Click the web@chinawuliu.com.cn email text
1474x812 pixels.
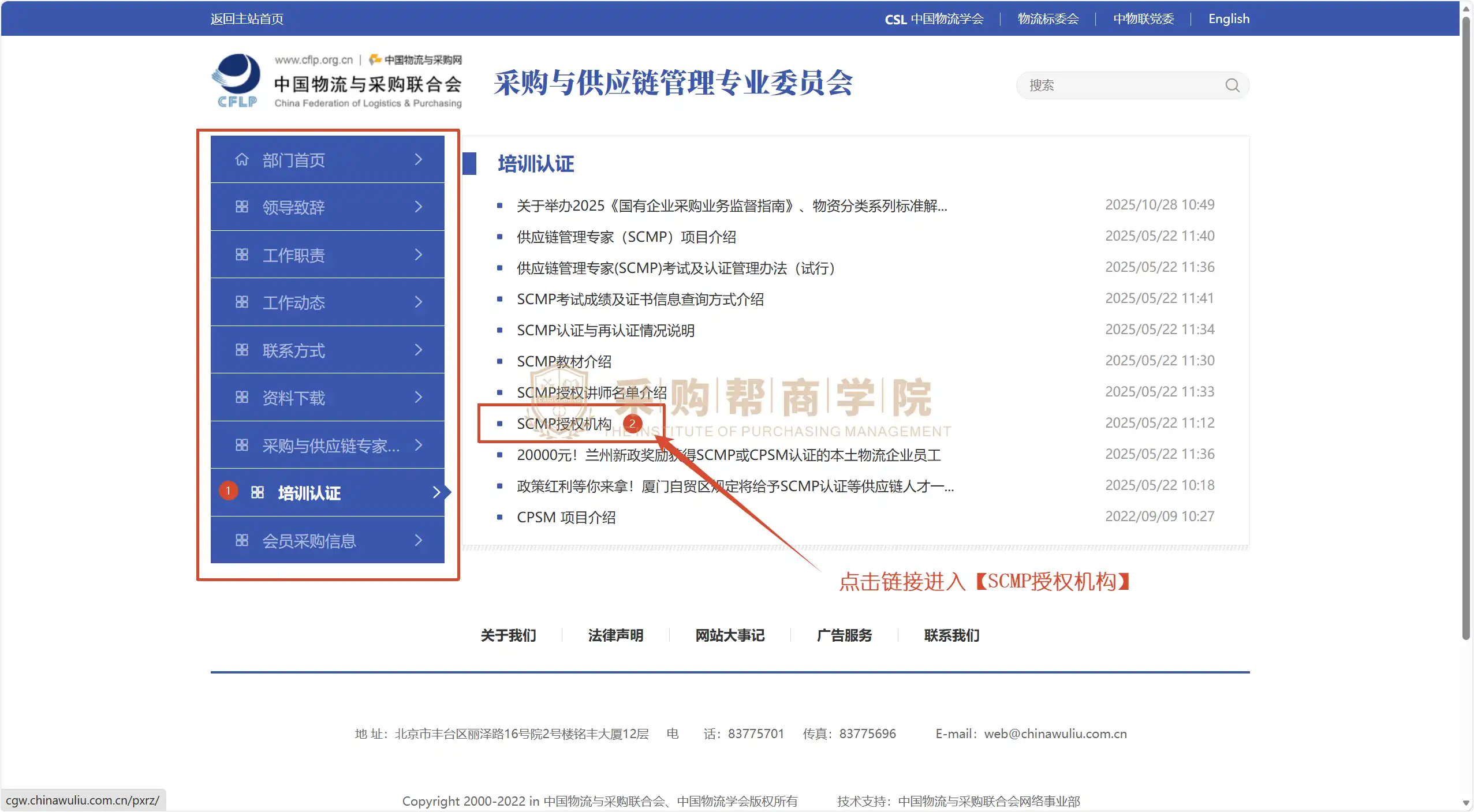pyautogui.click(x=1056, y=734)
